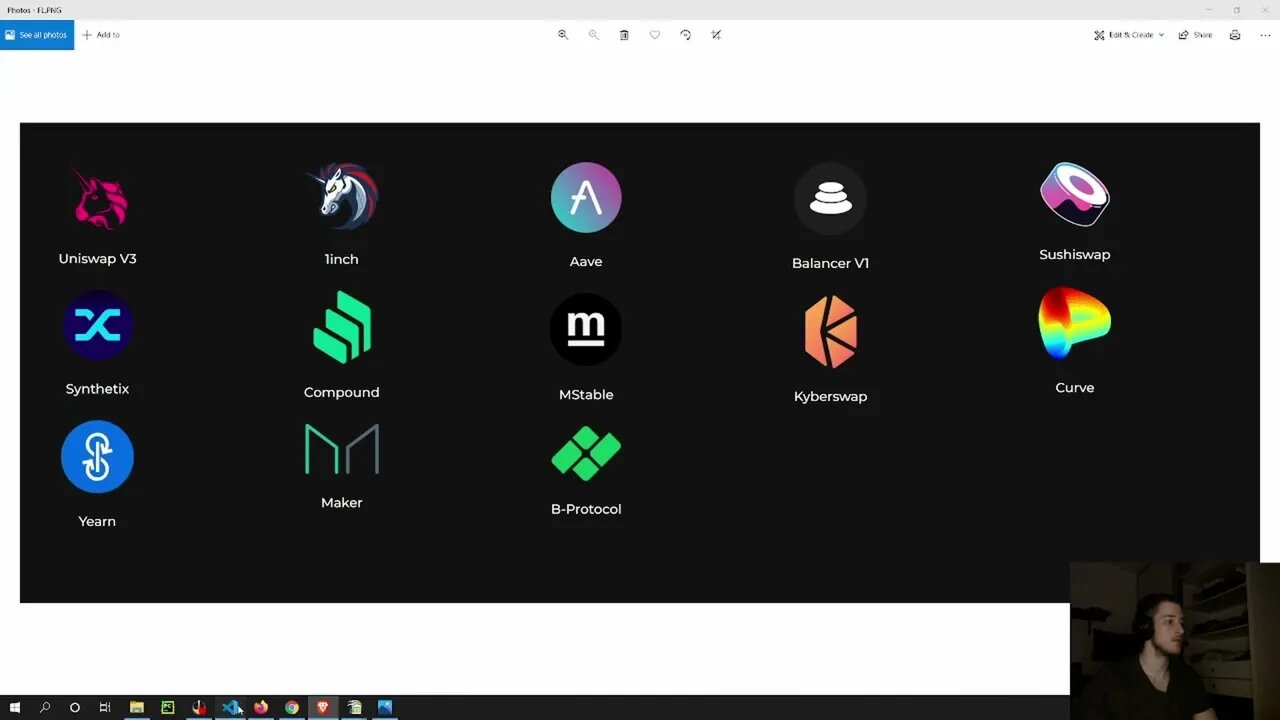Click the Add to button

101,35
